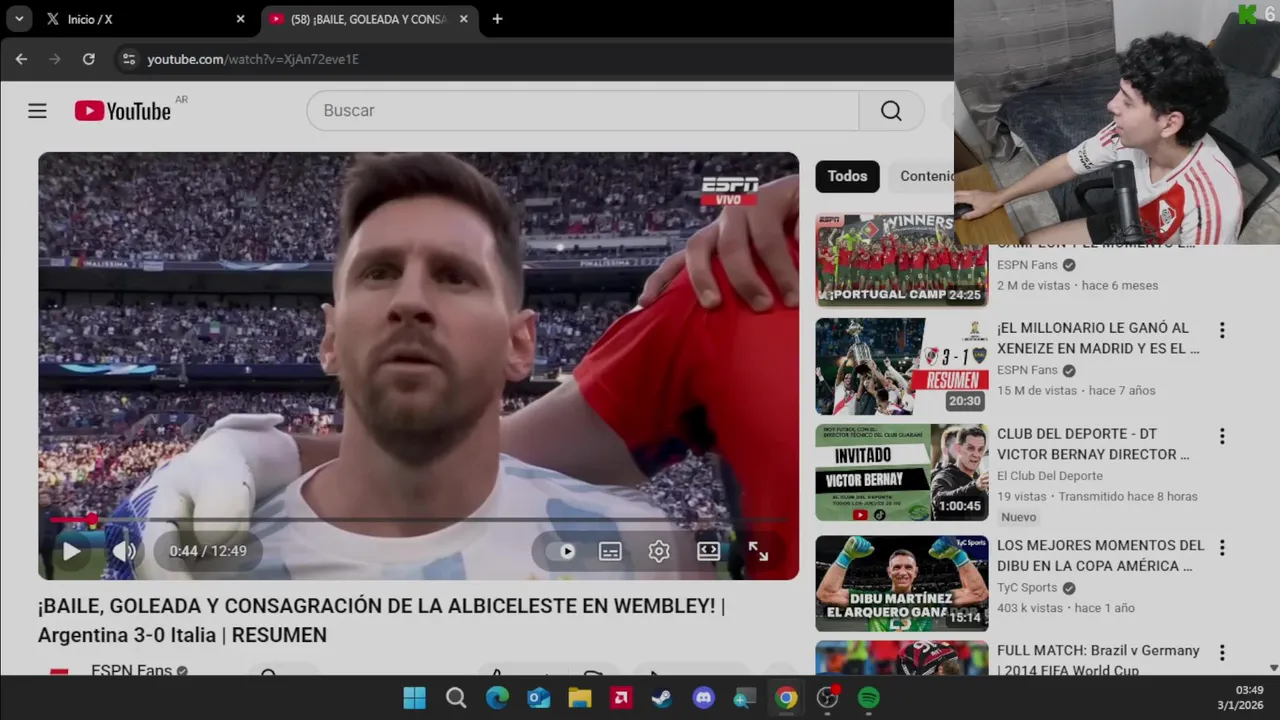Open FULL MATCH: Brazil v Germany video
The image size is (1280, 720).
click(1098, 660)
